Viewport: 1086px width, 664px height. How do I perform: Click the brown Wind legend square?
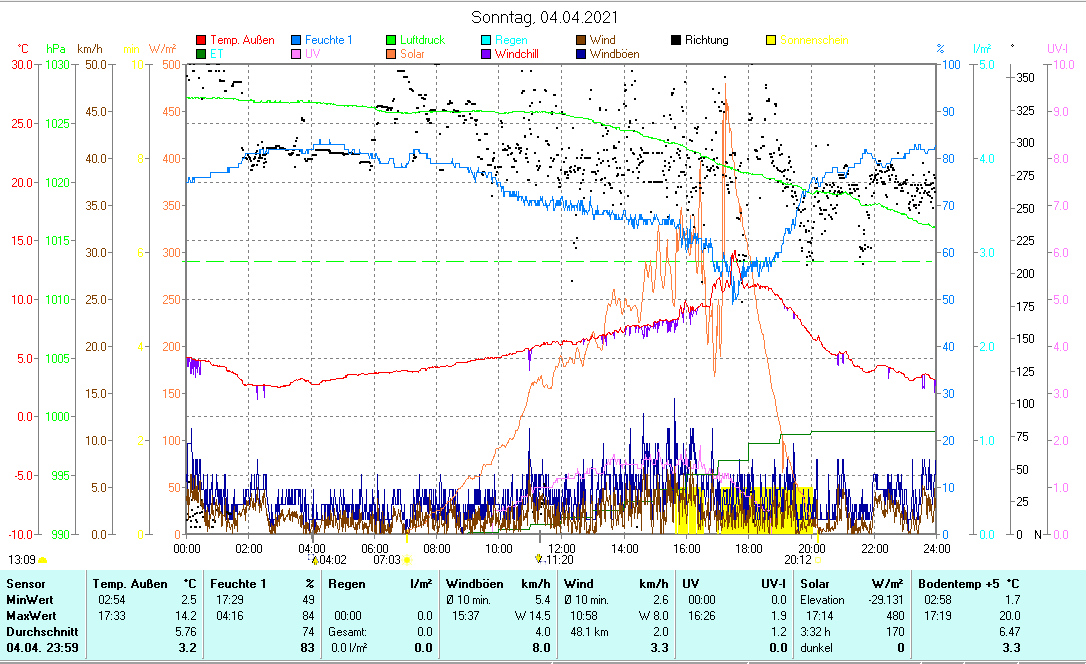(x=582, y=40)
